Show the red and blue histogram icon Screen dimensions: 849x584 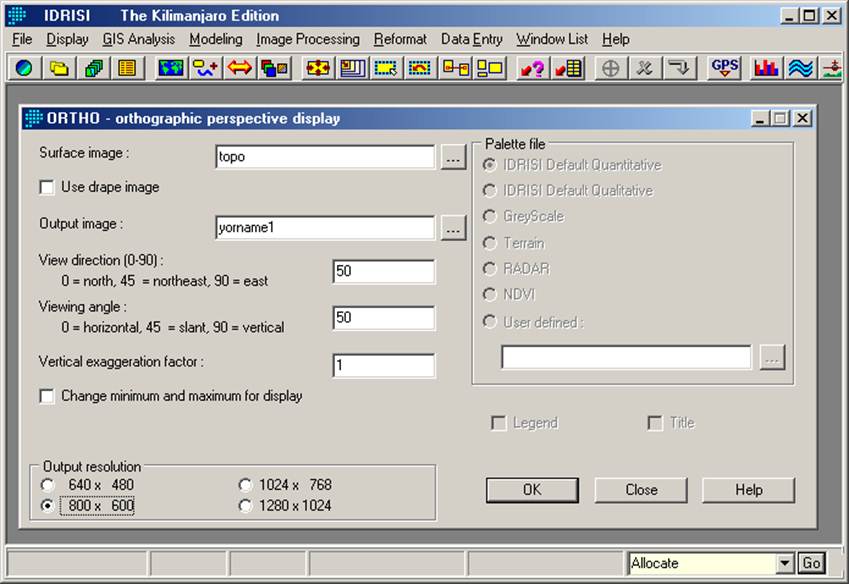tap(766, 68)
